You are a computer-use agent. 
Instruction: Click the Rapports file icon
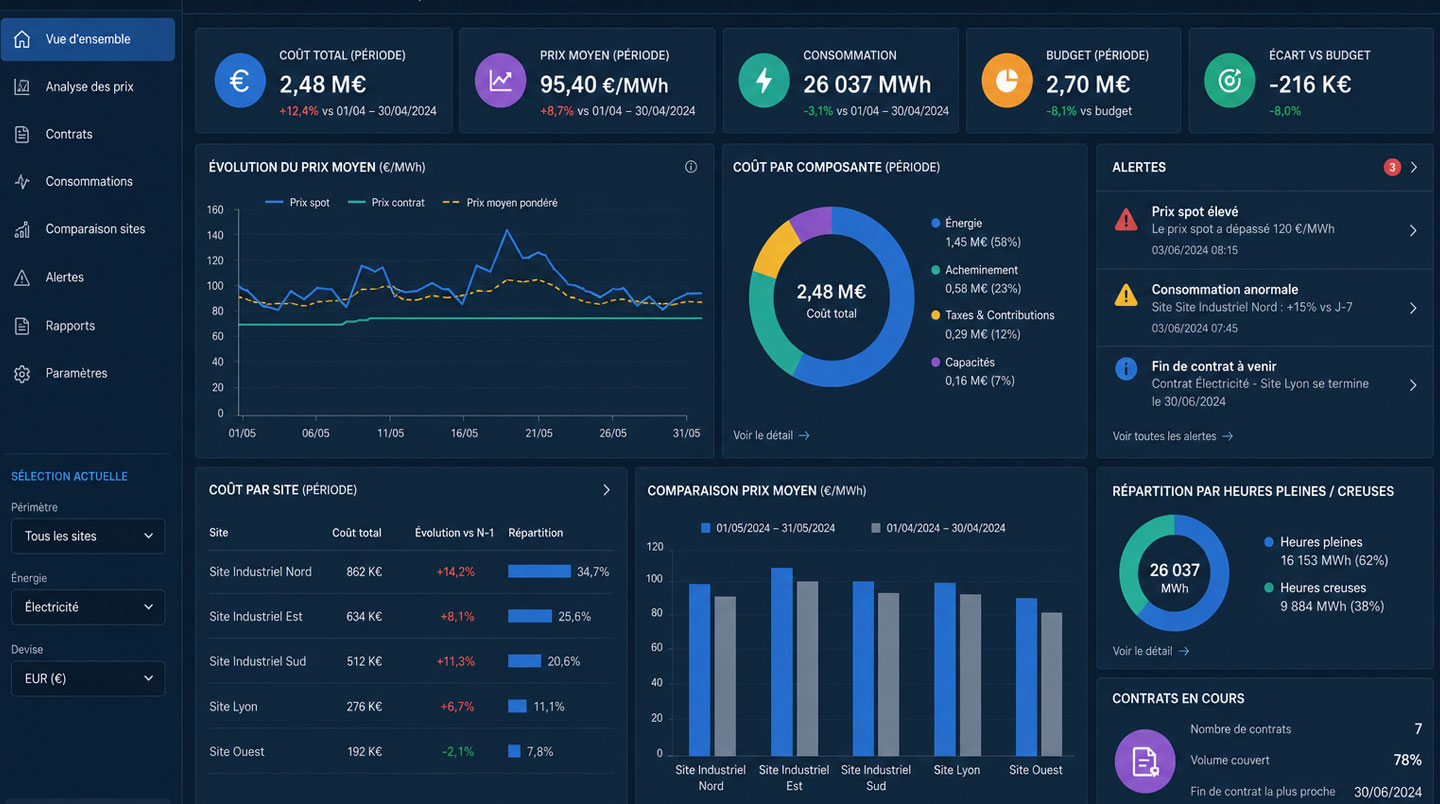point(21,326)
